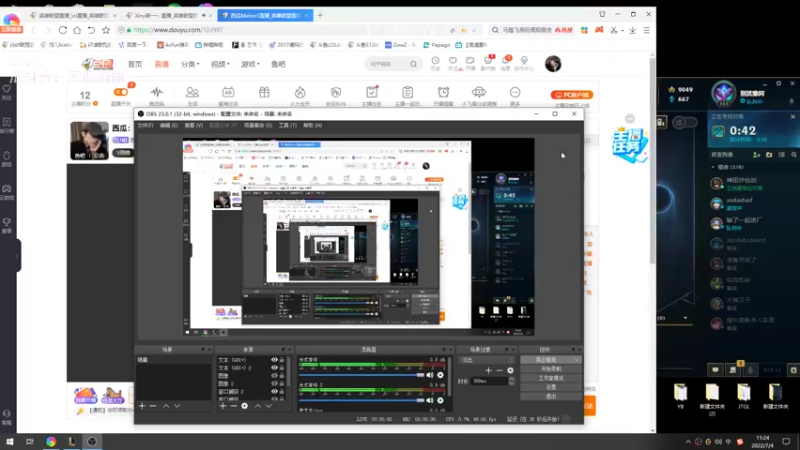Viewport: 800px width, 450px height.
Task: Mute the second mixer track speaker
Action: (x=430, y=400)
